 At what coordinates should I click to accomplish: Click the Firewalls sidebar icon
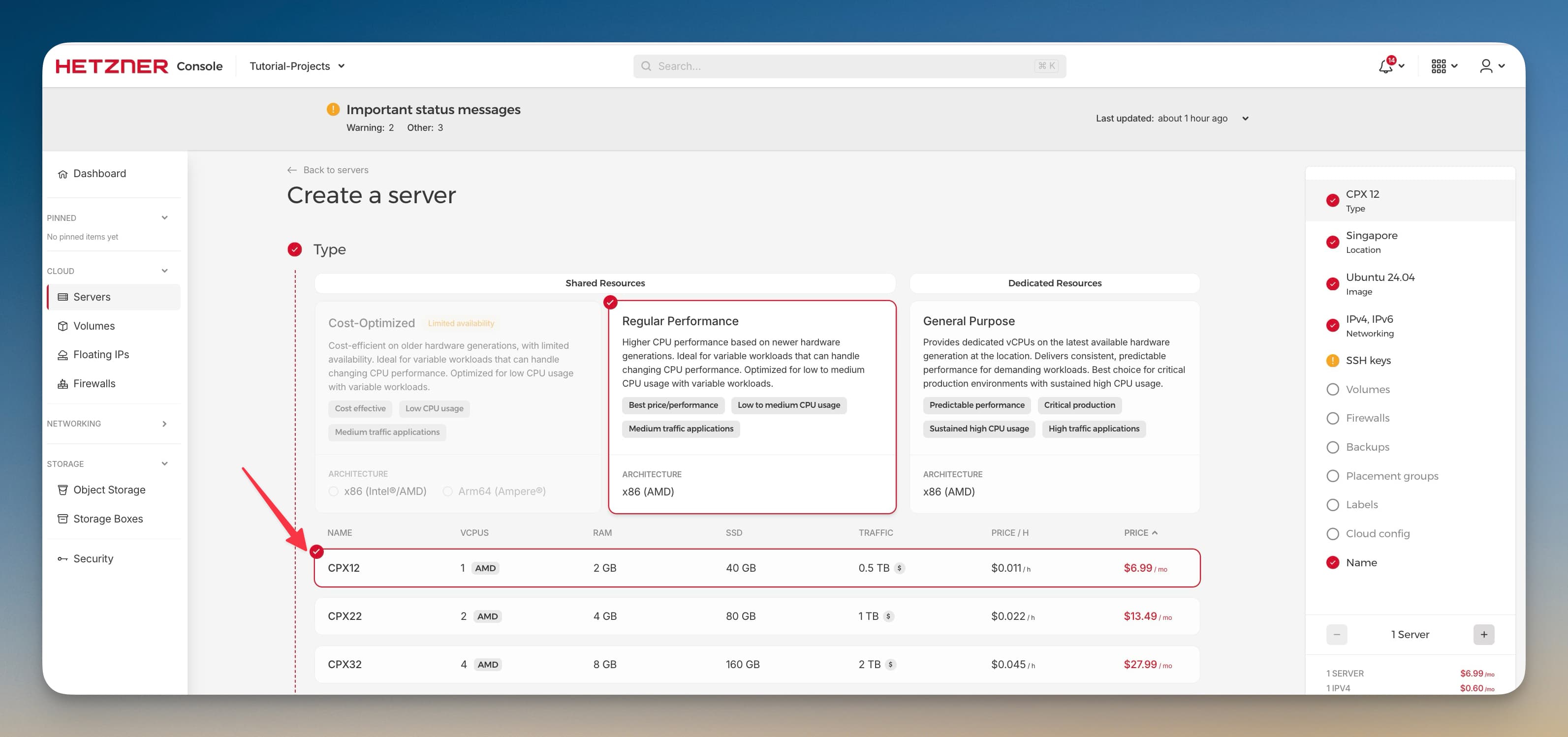pos(63,384)
